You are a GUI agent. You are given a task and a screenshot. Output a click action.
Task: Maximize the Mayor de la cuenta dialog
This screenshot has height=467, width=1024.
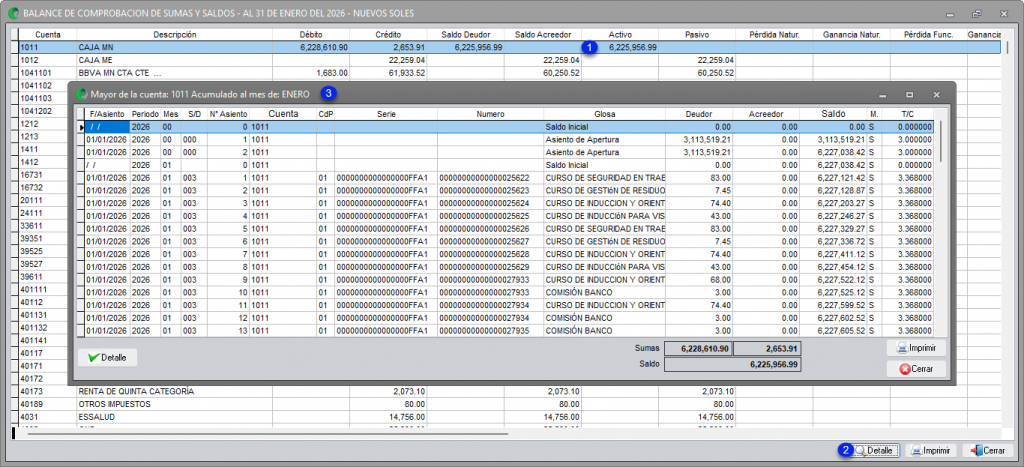coord(909,95)
